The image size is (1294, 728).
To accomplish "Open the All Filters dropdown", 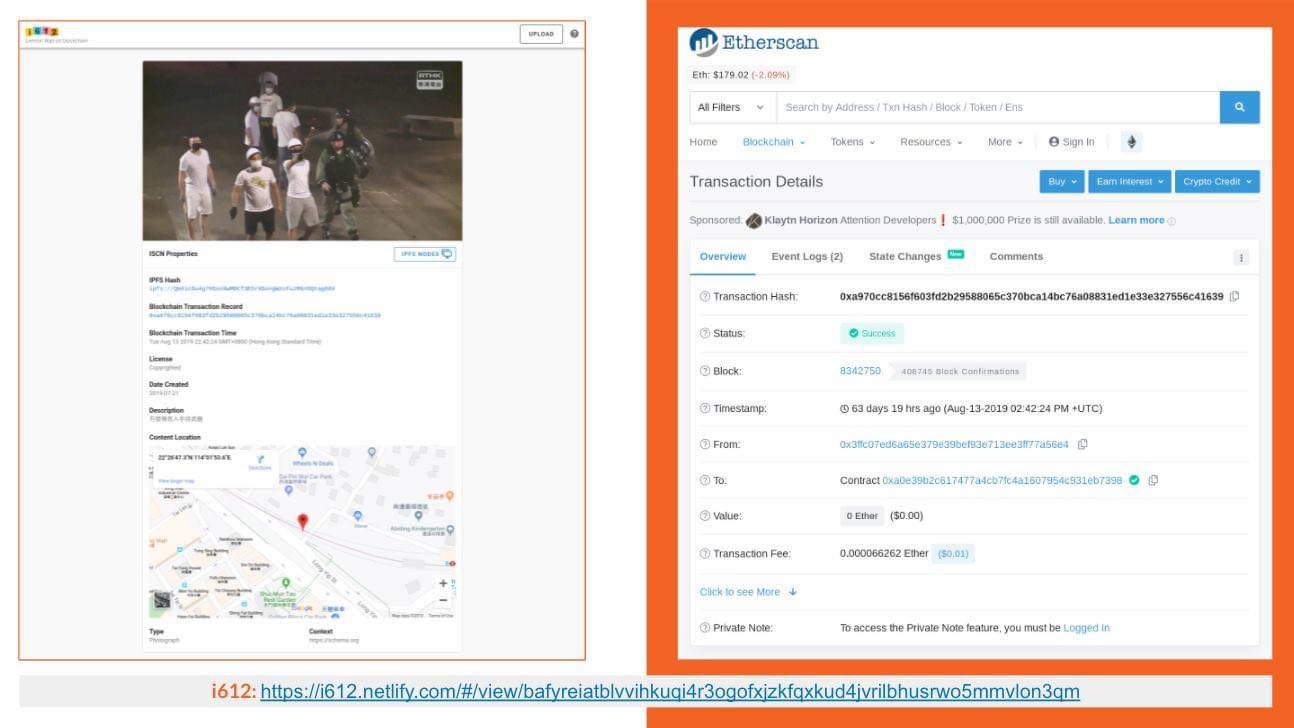I will (x=731, y=107).
